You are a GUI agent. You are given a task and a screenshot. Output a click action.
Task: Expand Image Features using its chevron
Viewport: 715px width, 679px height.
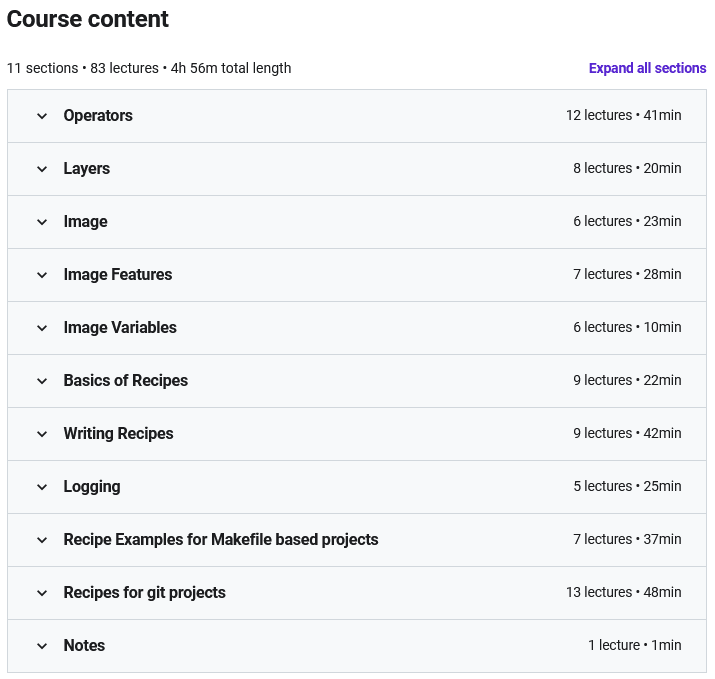[x=42, y=275]
